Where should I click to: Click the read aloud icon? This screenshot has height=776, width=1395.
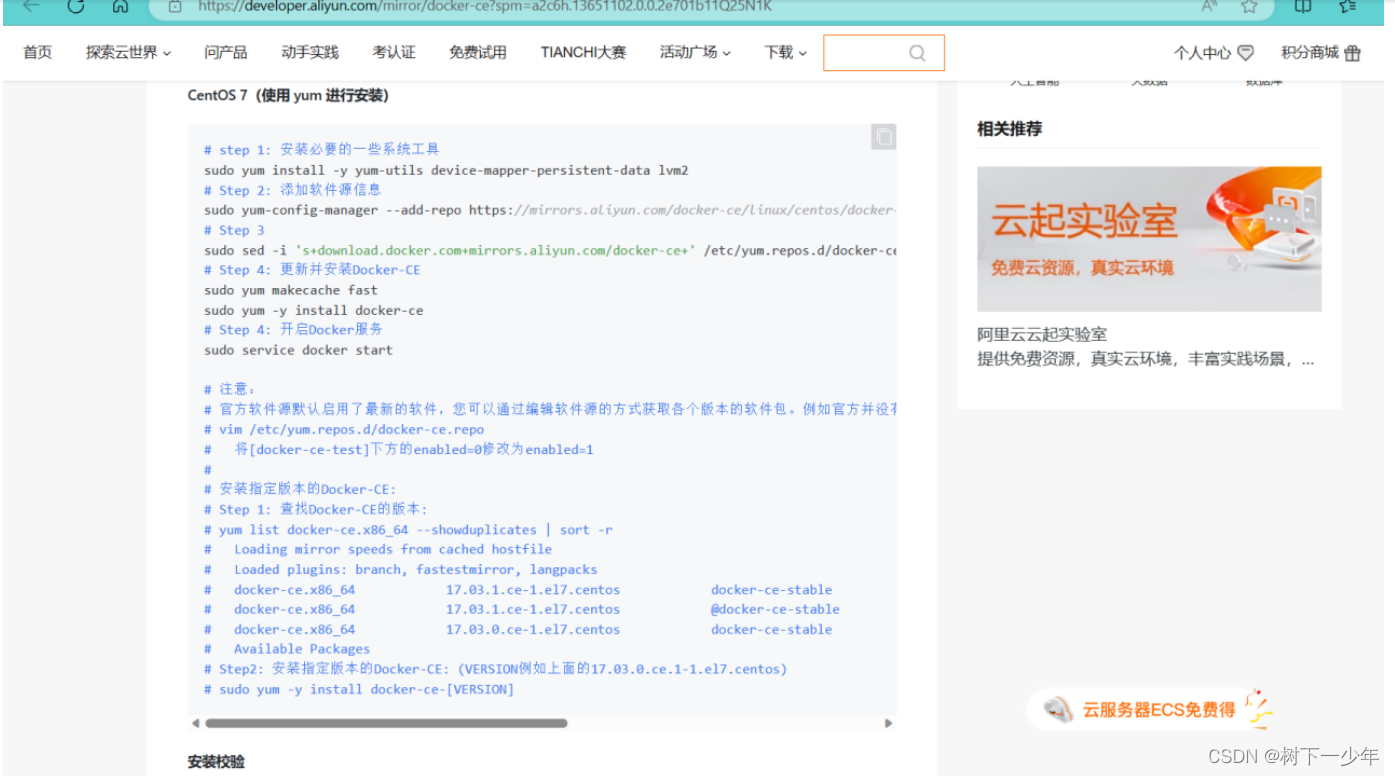tap(1210, 6)
